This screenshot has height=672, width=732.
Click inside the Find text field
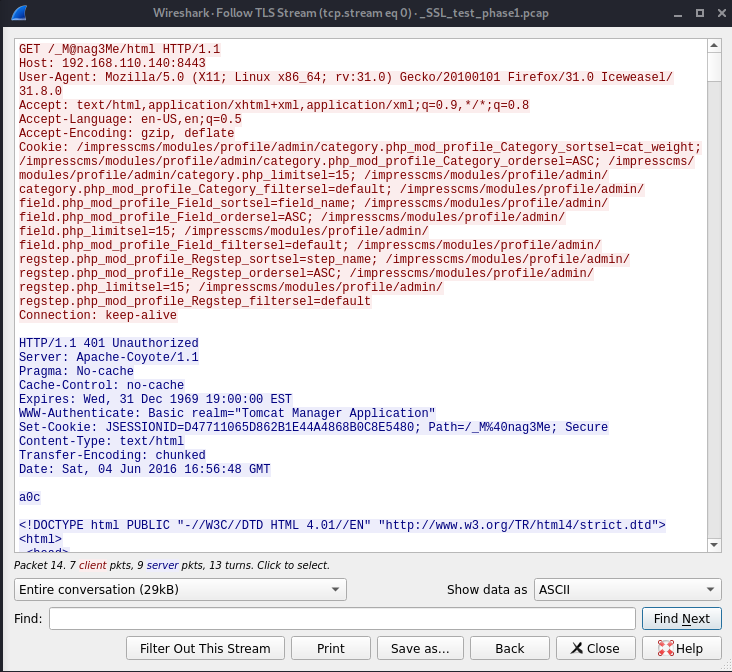pyautogui.click(x=342, y=619)
